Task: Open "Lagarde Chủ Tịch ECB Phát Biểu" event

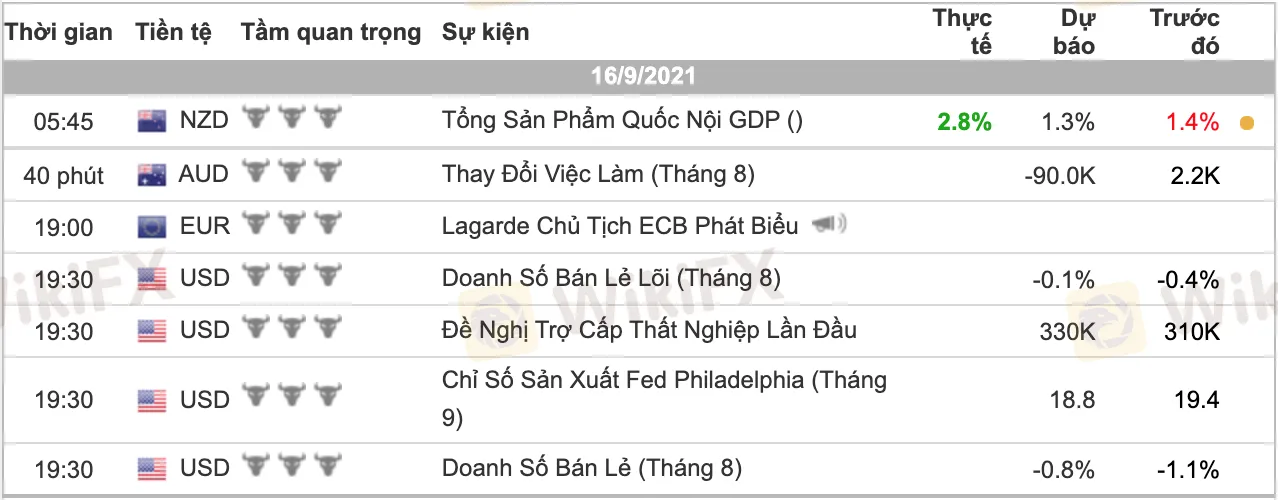Action: (x=620, y=226)
